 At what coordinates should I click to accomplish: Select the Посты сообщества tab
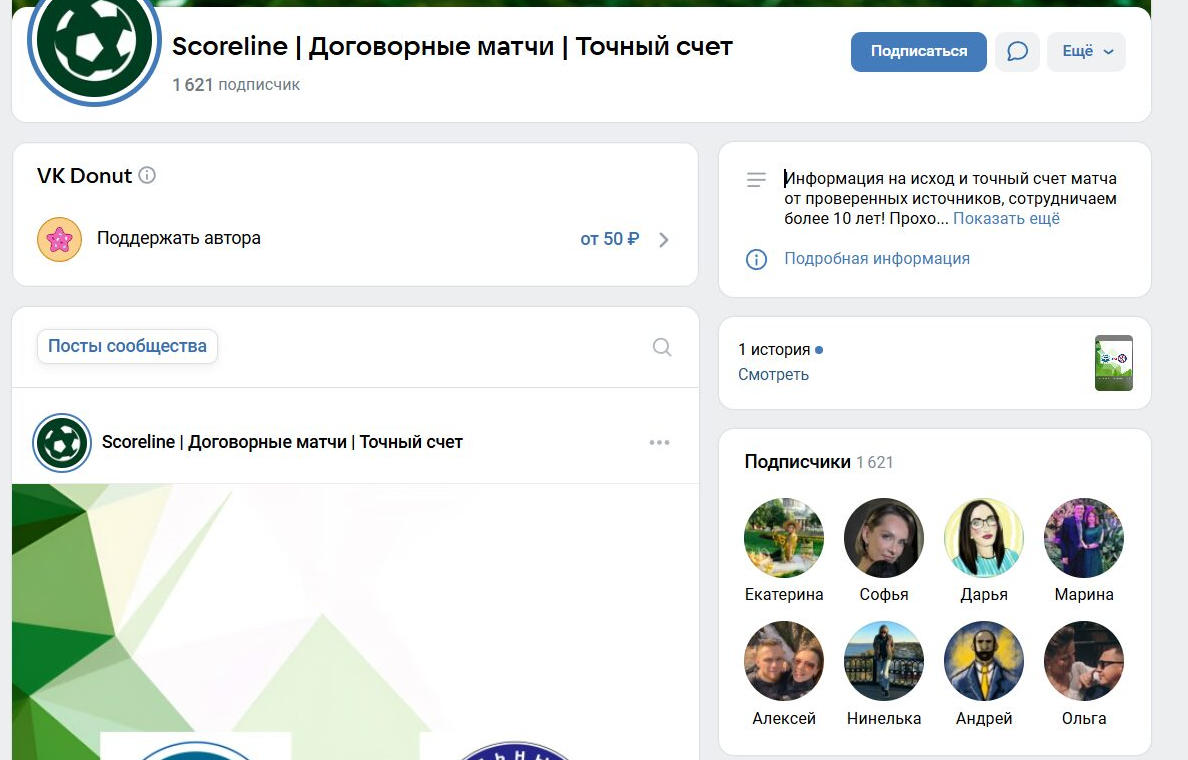point(127,346)
